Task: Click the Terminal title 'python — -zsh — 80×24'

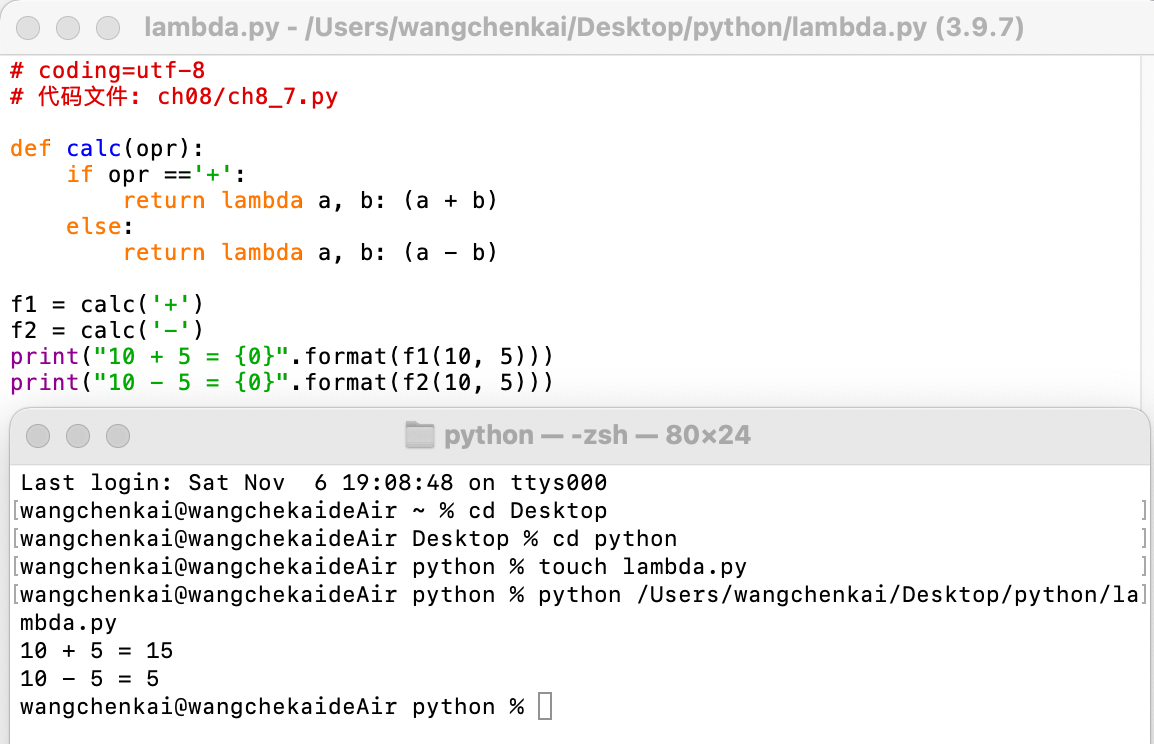Action: (x=597, y=435)
